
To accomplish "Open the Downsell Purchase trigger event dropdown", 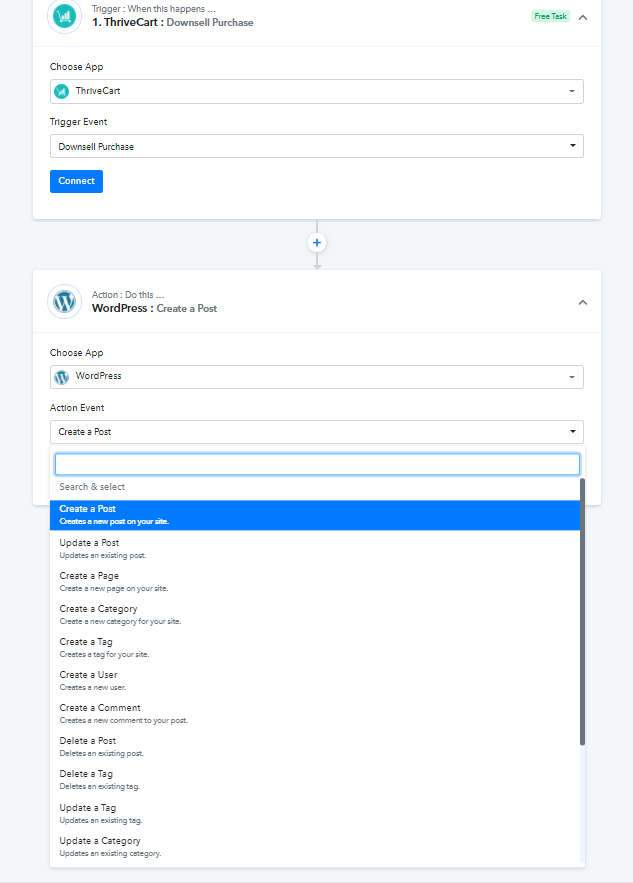I will click(x=316, y=146).
